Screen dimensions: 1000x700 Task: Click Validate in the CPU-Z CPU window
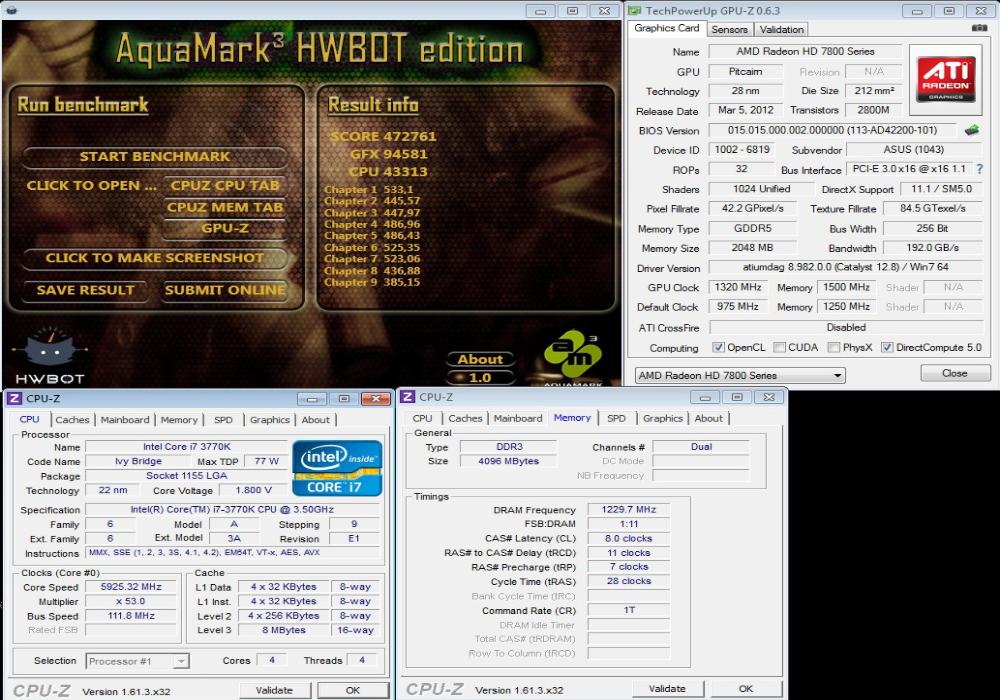tap(274, 690)
